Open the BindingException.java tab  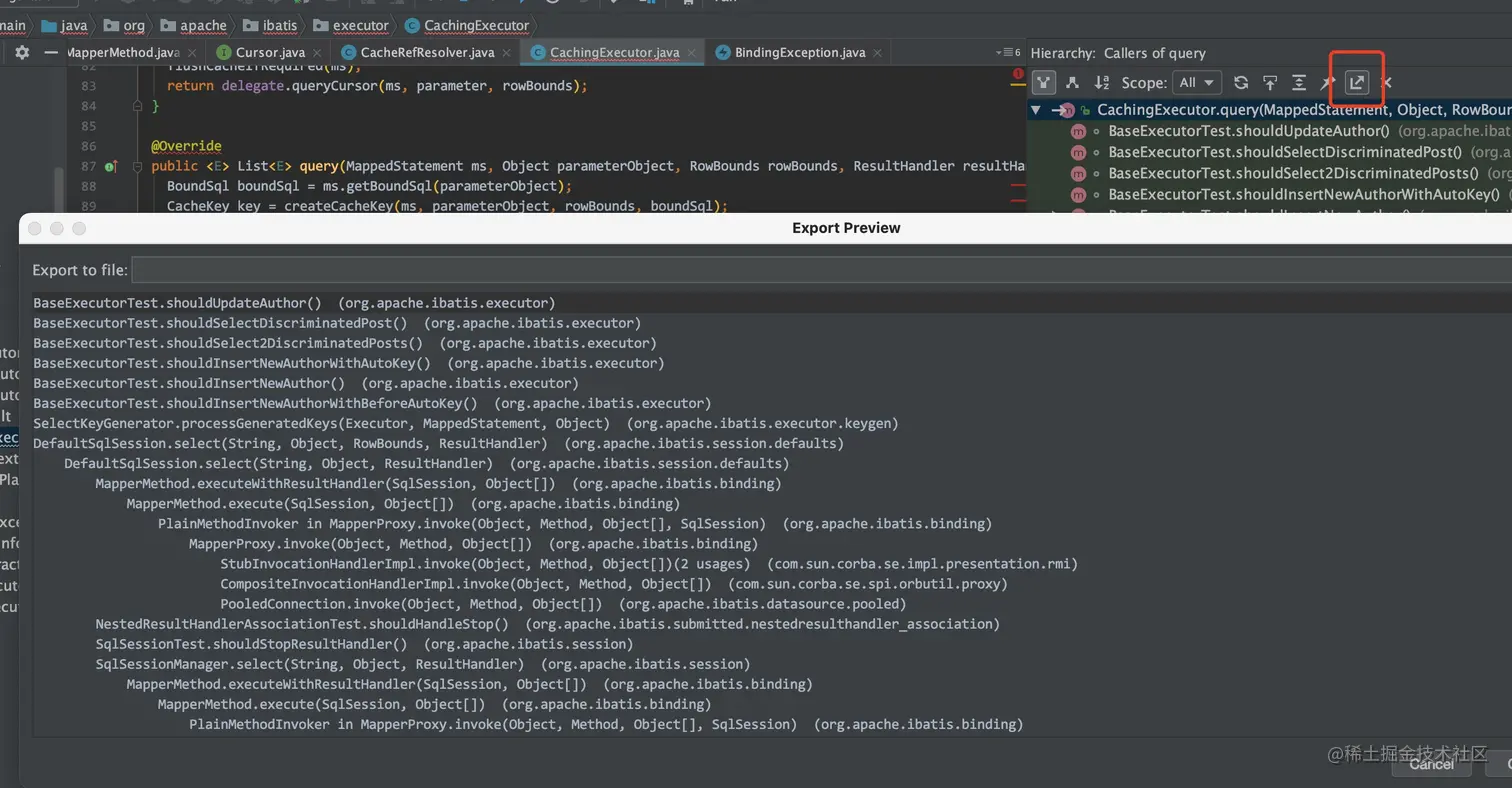[800, 52]
